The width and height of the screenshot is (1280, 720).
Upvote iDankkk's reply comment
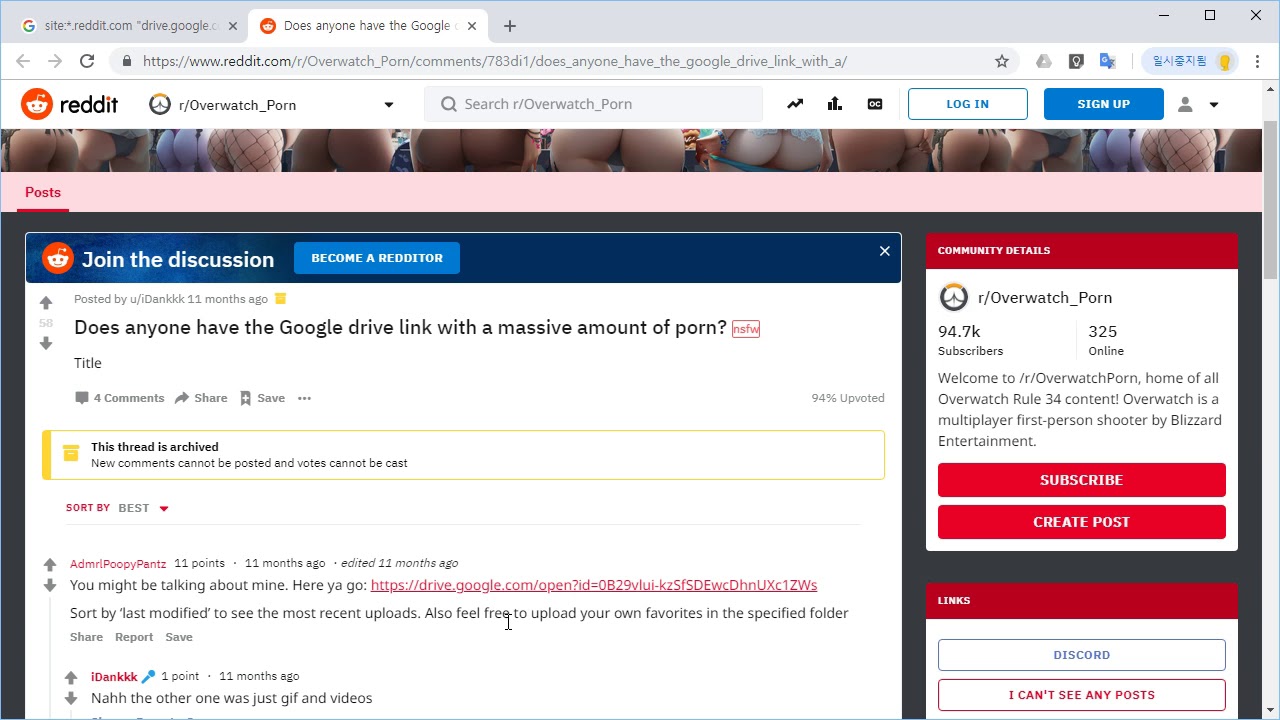click(71, 678)
